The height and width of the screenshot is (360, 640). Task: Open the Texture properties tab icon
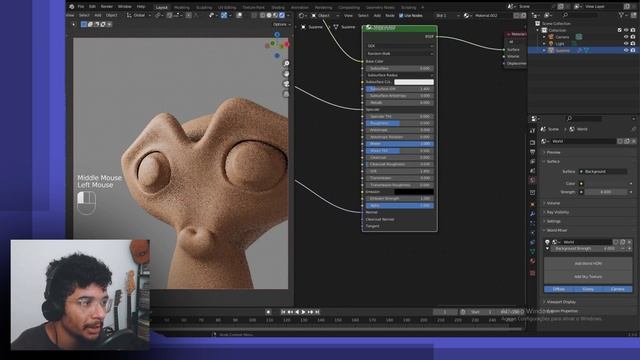point(532,273)
